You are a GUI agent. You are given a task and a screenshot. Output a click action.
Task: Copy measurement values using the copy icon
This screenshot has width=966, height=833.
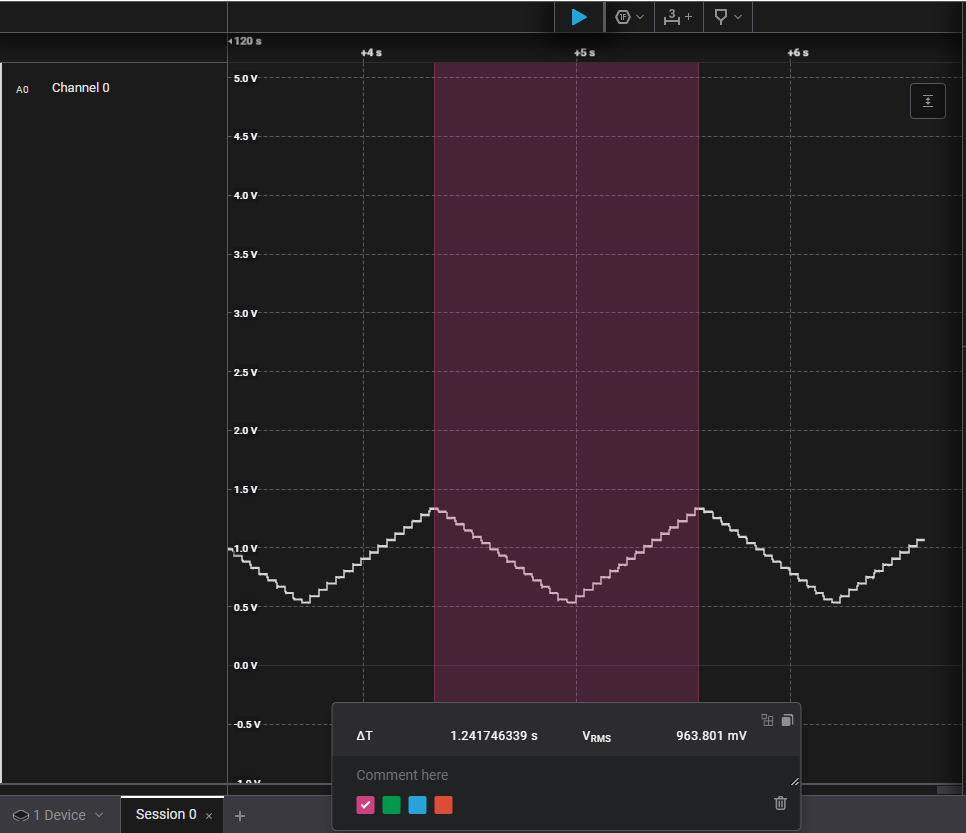[x=787, y=720]
